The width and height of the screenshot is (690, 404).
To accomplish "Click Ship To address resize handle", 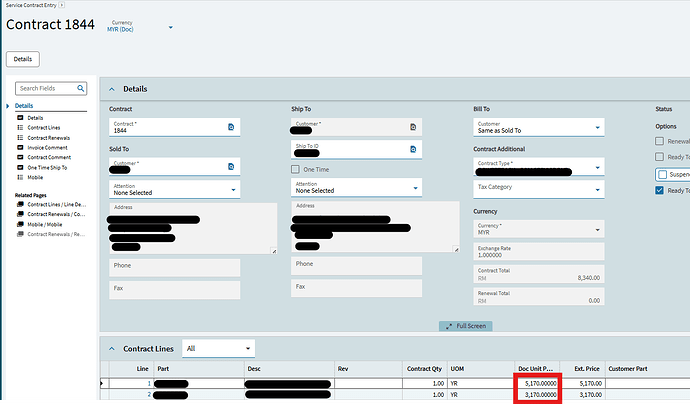I will point(456,250).
